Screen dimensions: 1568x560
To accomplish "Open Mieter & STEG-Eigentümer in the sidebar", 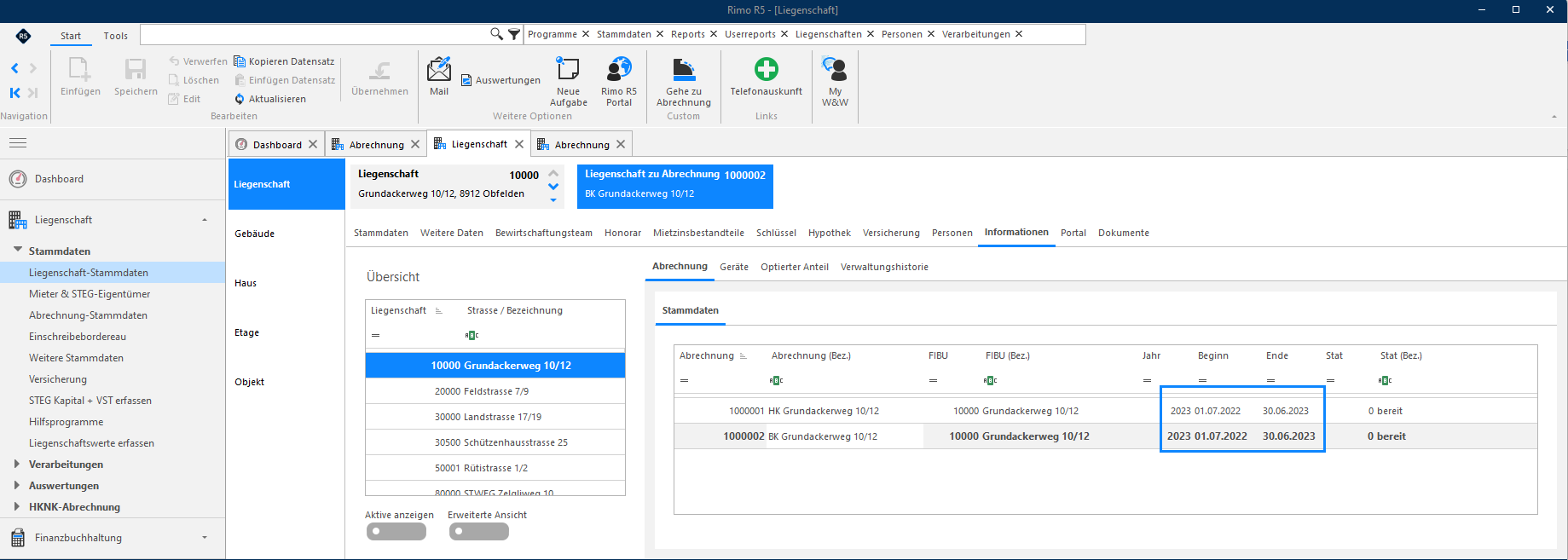I will coord(90,294).
